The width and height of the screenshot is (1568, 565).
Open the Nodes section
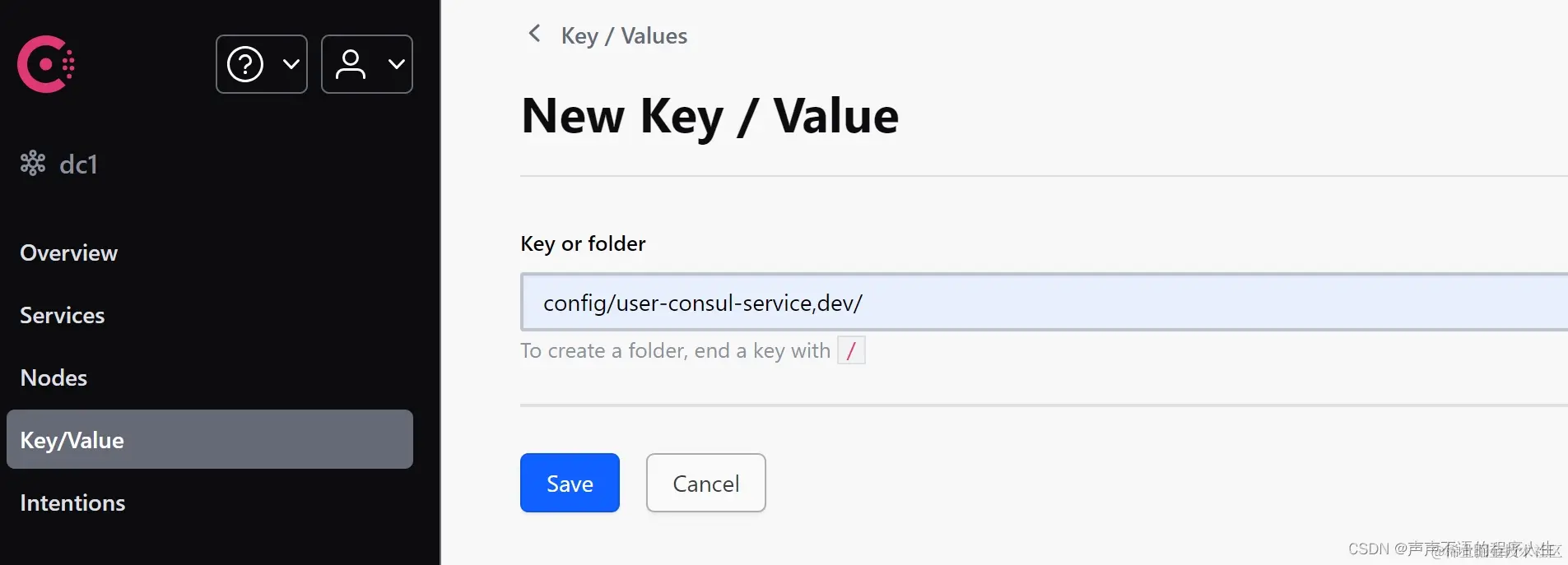coord(54,377)
